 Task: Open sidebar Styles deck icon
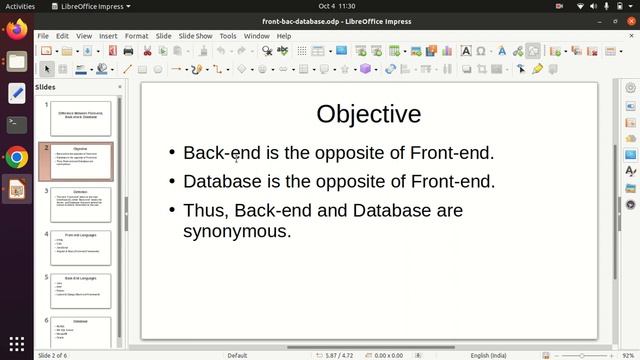[x=630, y=171]
